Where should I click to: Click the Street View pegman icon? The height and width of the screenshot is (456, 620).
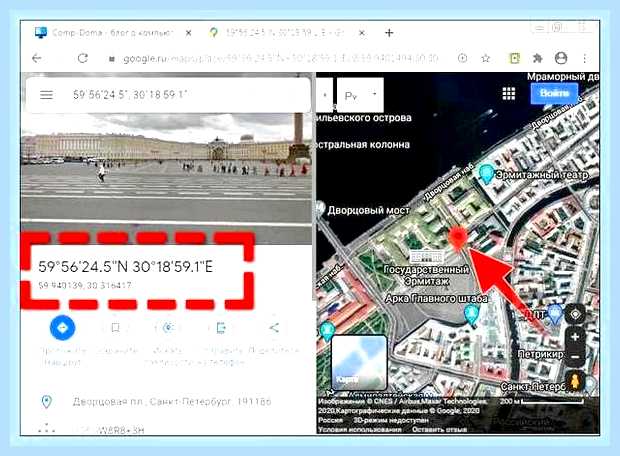pyautogui.click(x=575, y=382)
